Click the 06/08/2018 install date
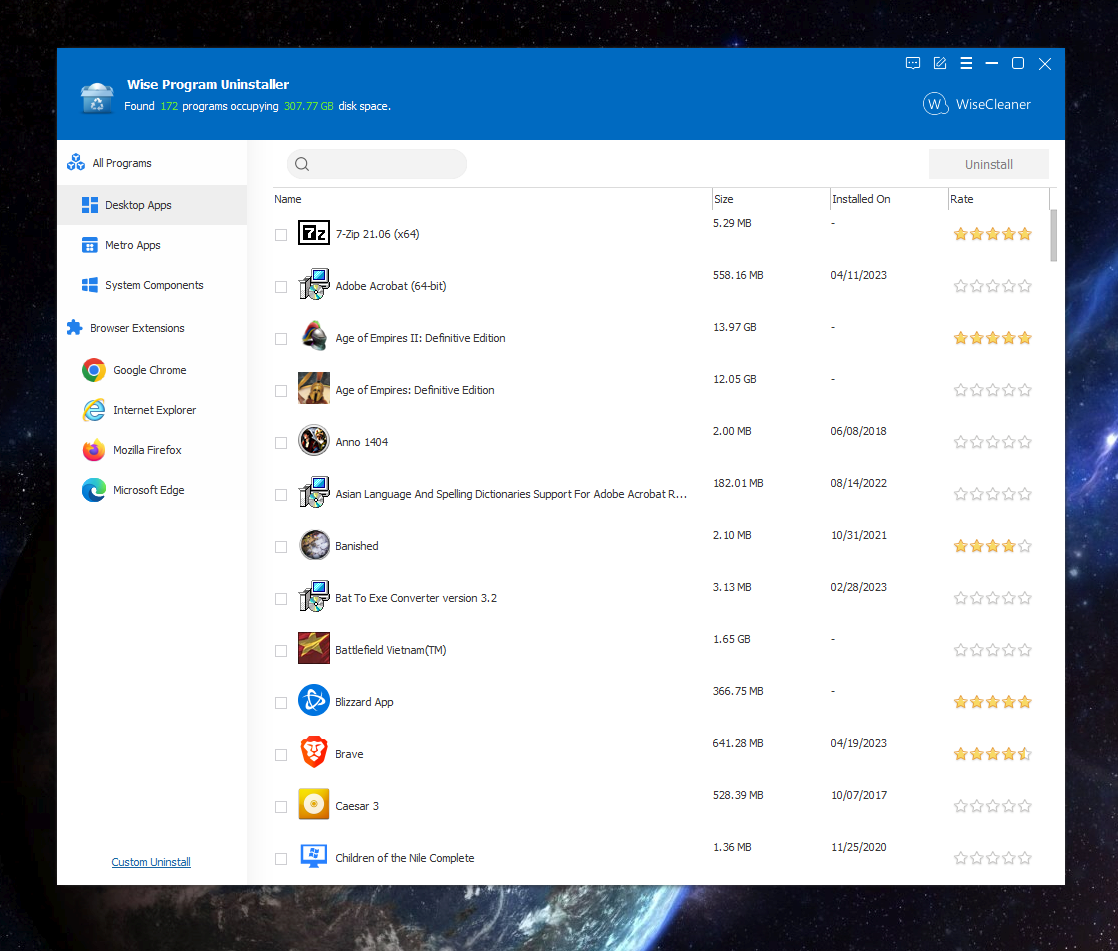 pyautogui.click(x=858, y=431)
